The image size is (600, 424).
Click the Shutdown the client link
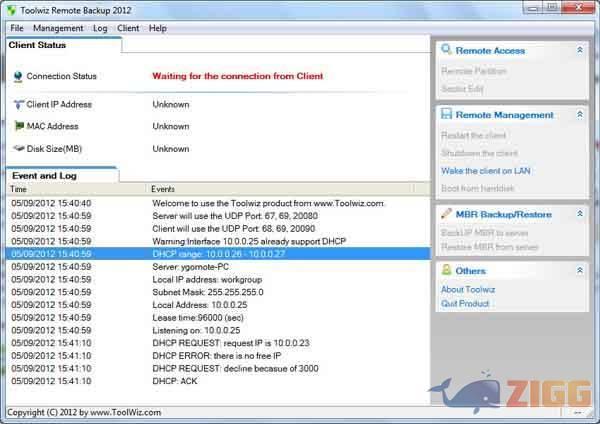(x=479, y=153)
